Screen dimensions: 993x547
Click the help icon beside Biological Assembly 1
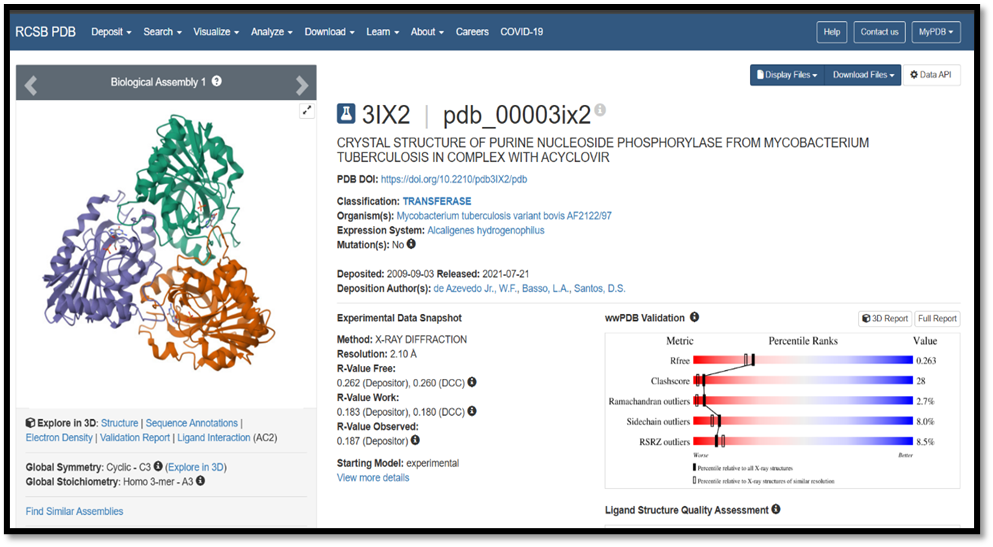[x=217, y=82]
